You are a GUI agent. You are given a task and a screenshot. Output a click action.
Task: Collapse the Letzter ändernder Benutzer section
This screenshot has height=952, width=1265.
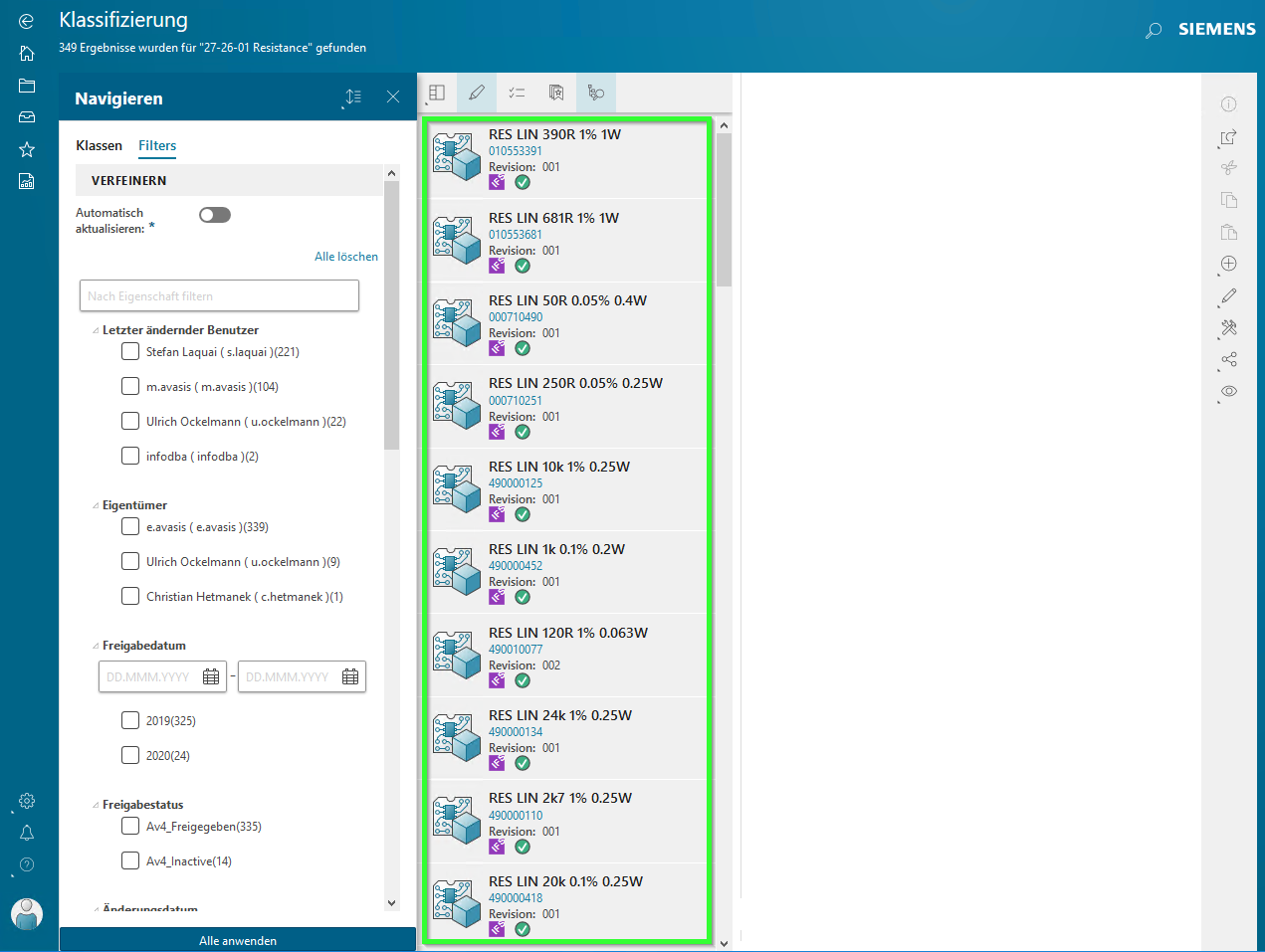click(x=96, y=330)
